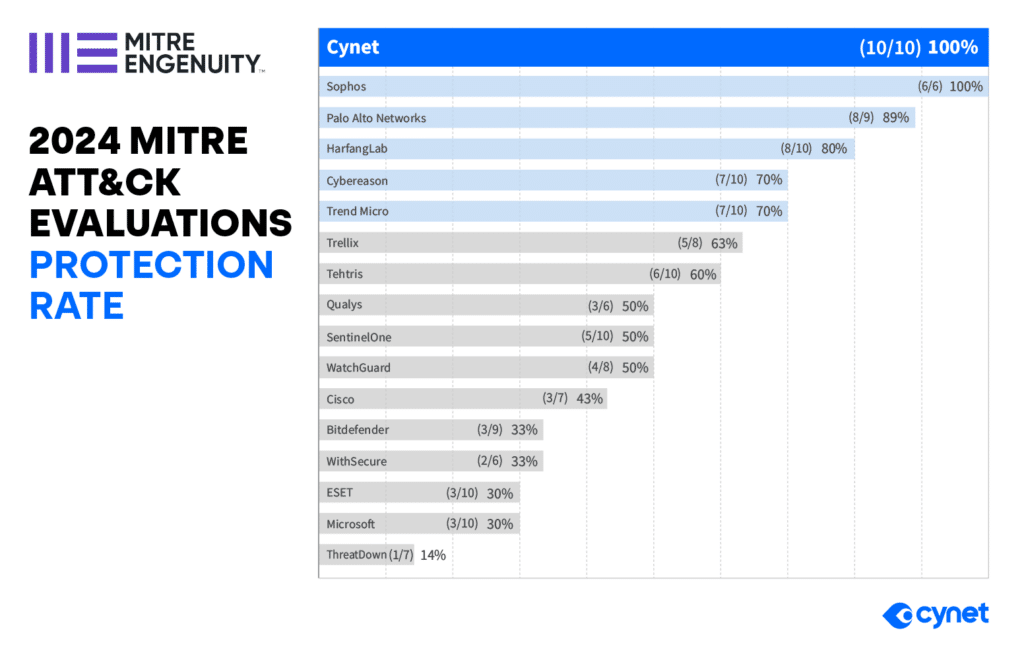Viewport: 1024px width, 647px height.
Task: Click the HarfangLab 80% bar
Action: 586,149
